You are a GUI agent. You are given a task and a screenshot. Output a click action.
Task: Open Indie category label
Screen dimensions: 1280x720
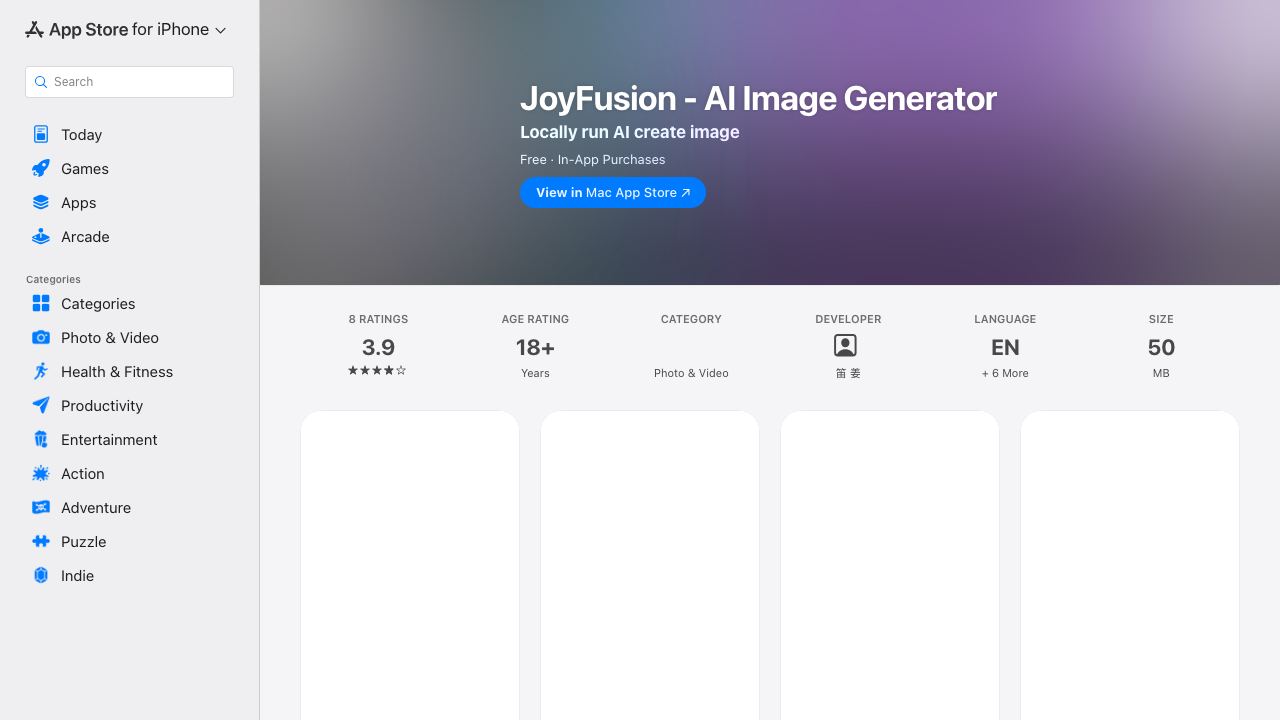(77, 576)
